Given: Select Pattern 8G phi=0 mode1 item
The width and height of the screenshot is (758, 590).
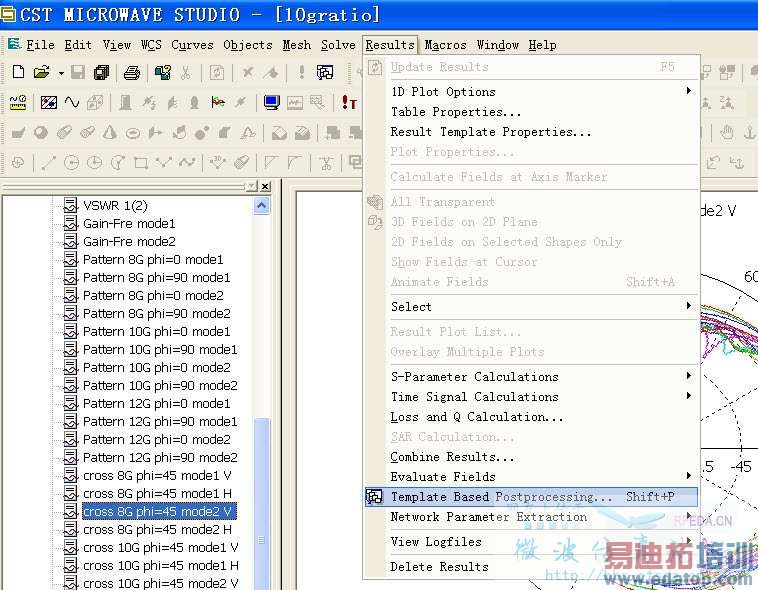Looking at the screenshot, I should coord(153,260).
